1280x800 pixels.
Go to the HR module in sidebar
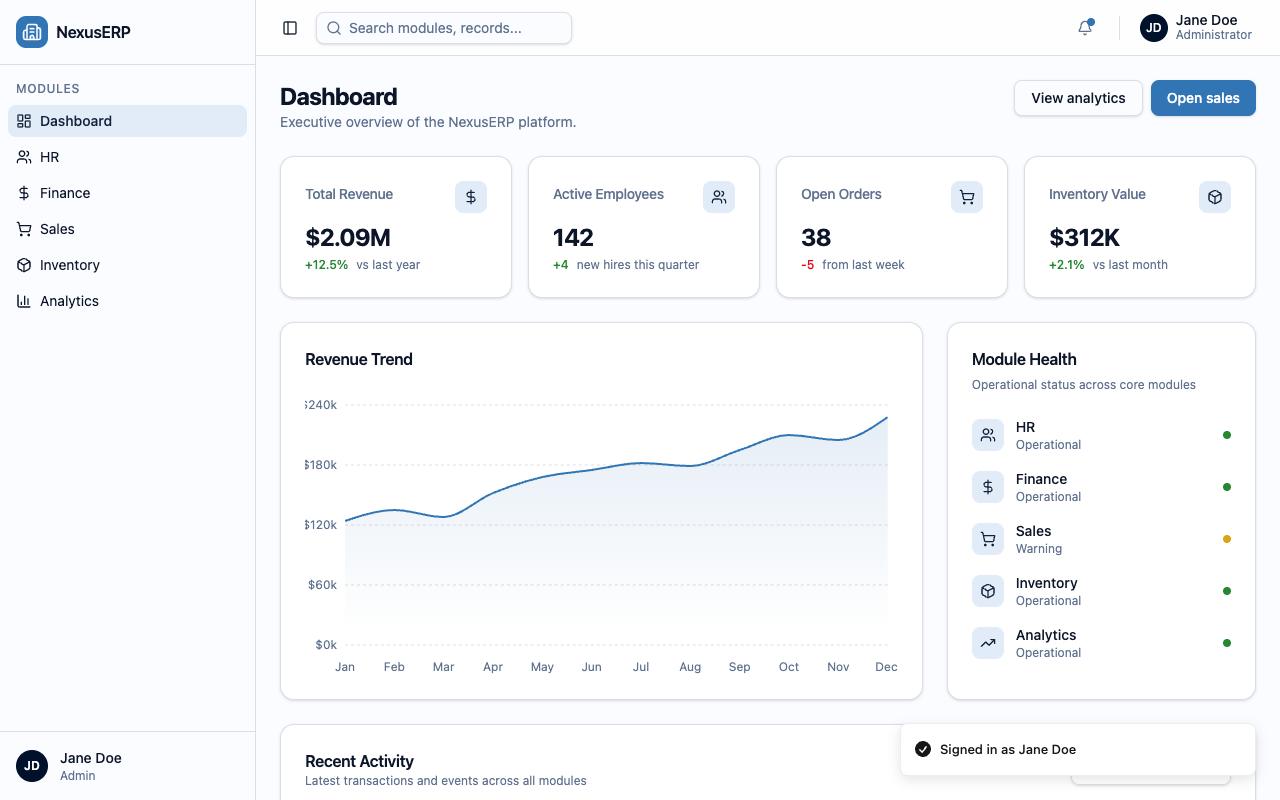pyautogui.click(x=128, y=157)
